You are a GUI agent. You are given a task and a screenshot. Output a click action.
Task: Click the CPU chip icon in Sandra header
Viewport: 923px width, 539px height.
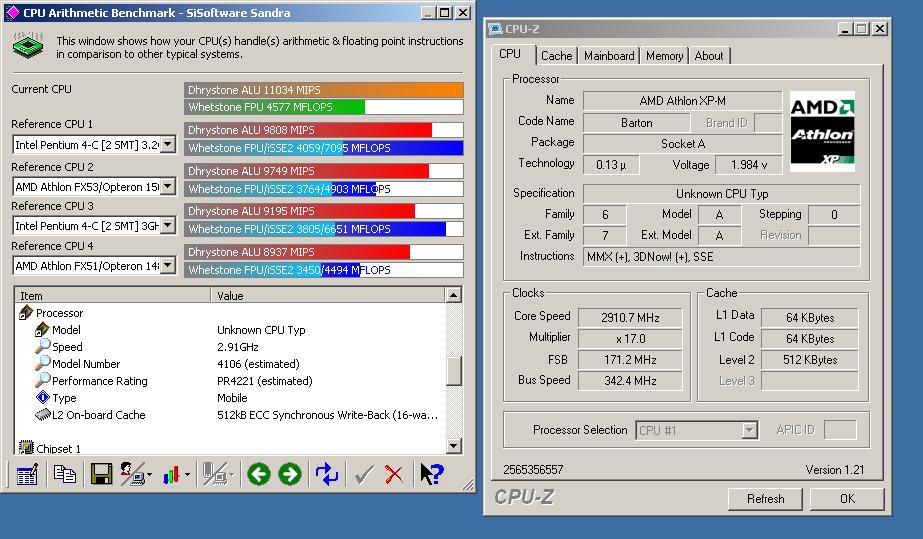click(x=28, y=46)
